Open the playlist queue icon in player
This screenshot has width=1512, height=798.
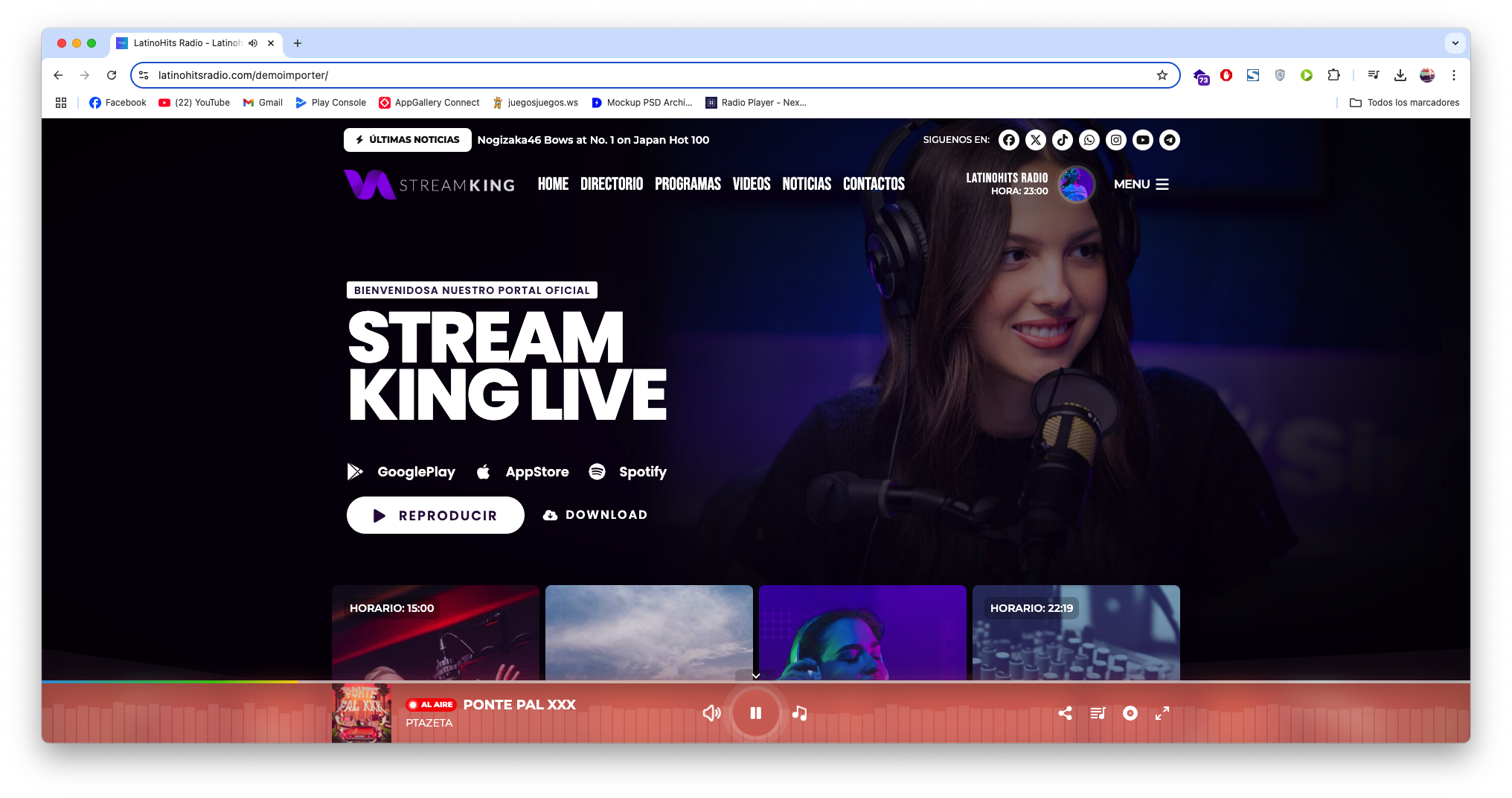tap(1098, 713)
